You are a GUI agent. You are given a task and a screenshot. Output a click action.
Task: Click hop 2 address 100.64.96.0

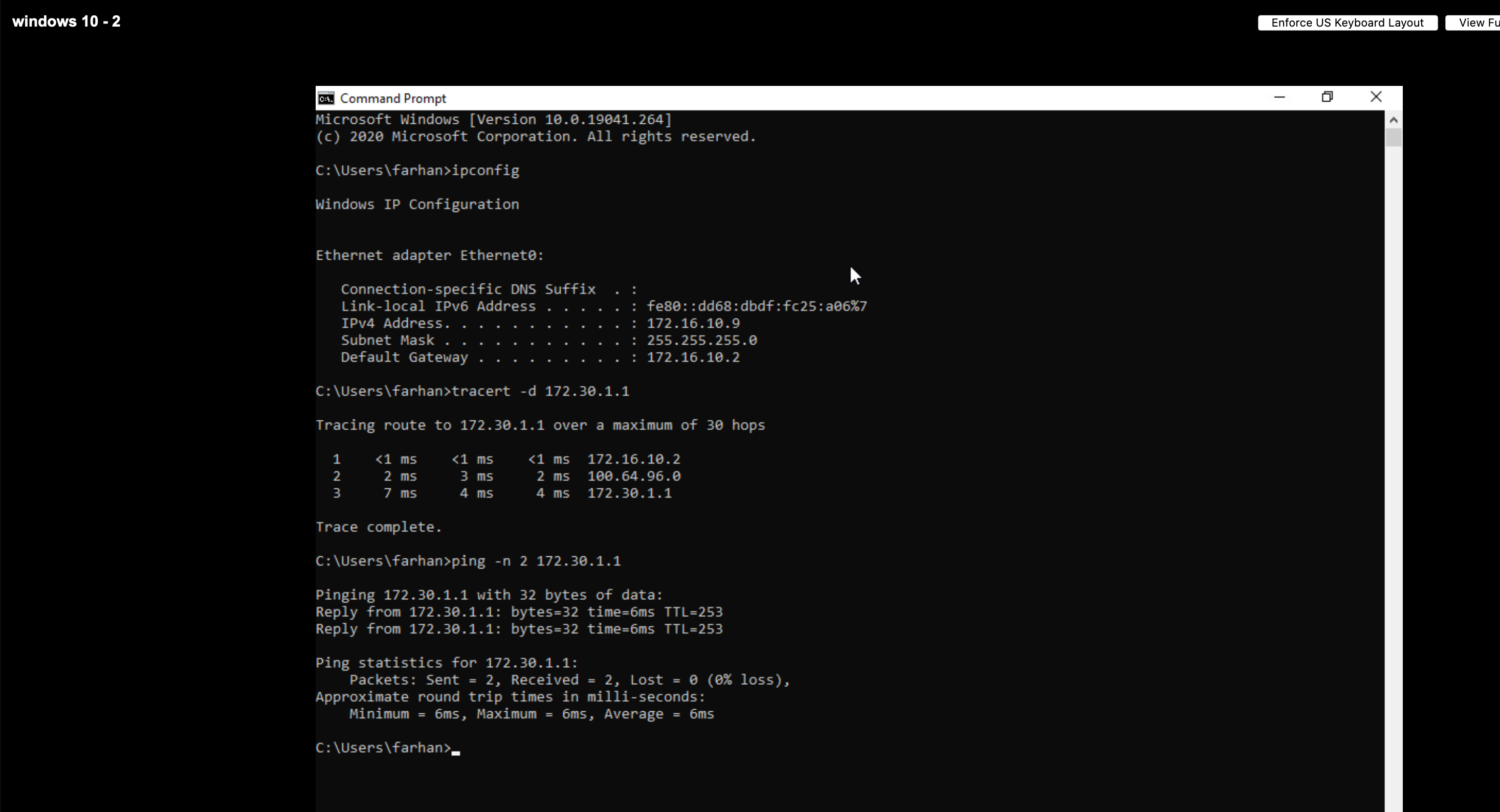[633, 476]
